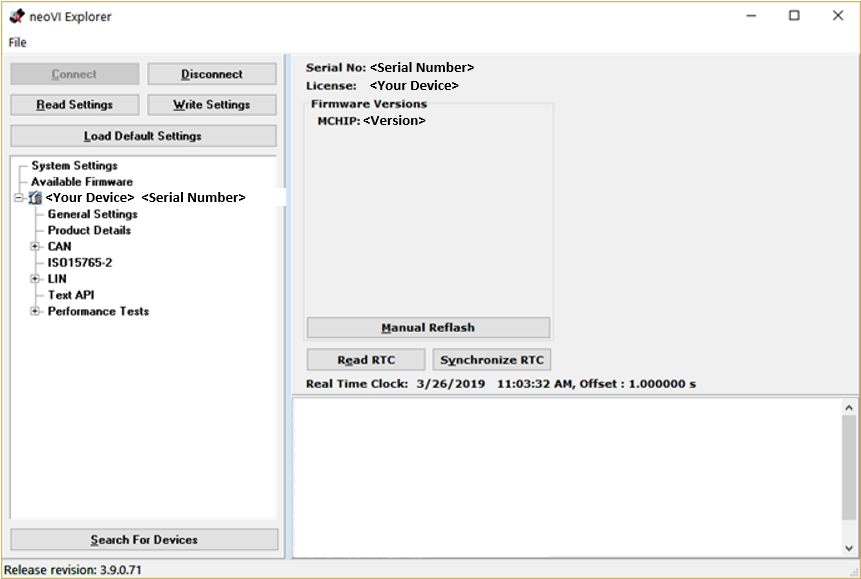
Task: Open Product Details tree item
Action: pyautogui.click(x=89, y=230)
